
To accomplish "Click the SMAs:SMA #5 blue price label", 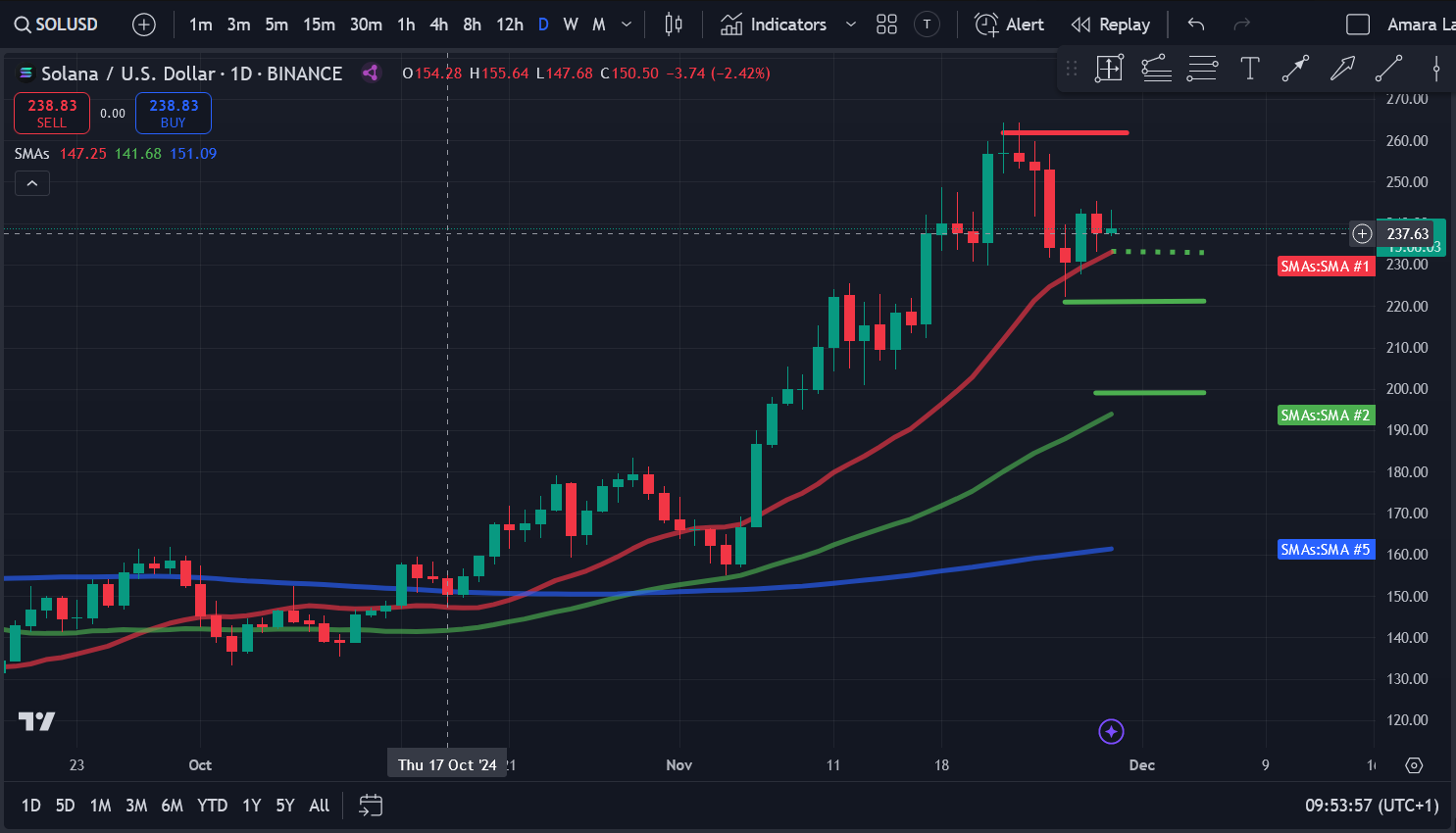I will coord(1326,550).
